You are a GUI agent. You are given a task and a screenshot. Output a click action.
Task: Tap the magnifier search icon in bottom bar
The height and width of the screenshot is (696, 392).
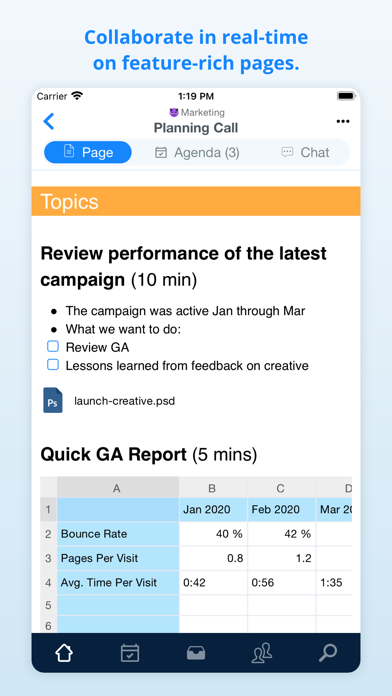tap(328, 653)
